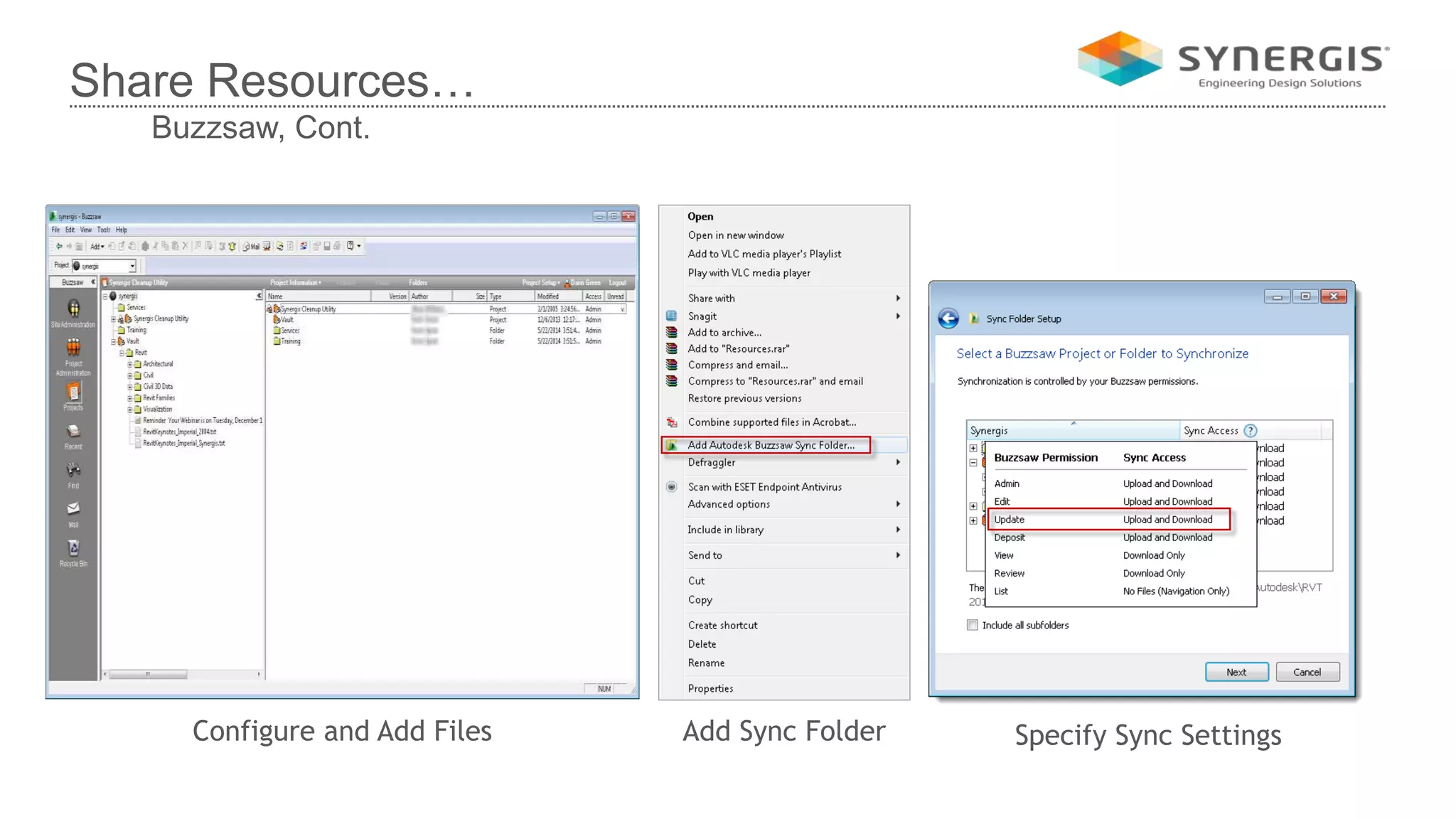Click the Help icon in Buzzsaw toolbar

click(350, 246)
